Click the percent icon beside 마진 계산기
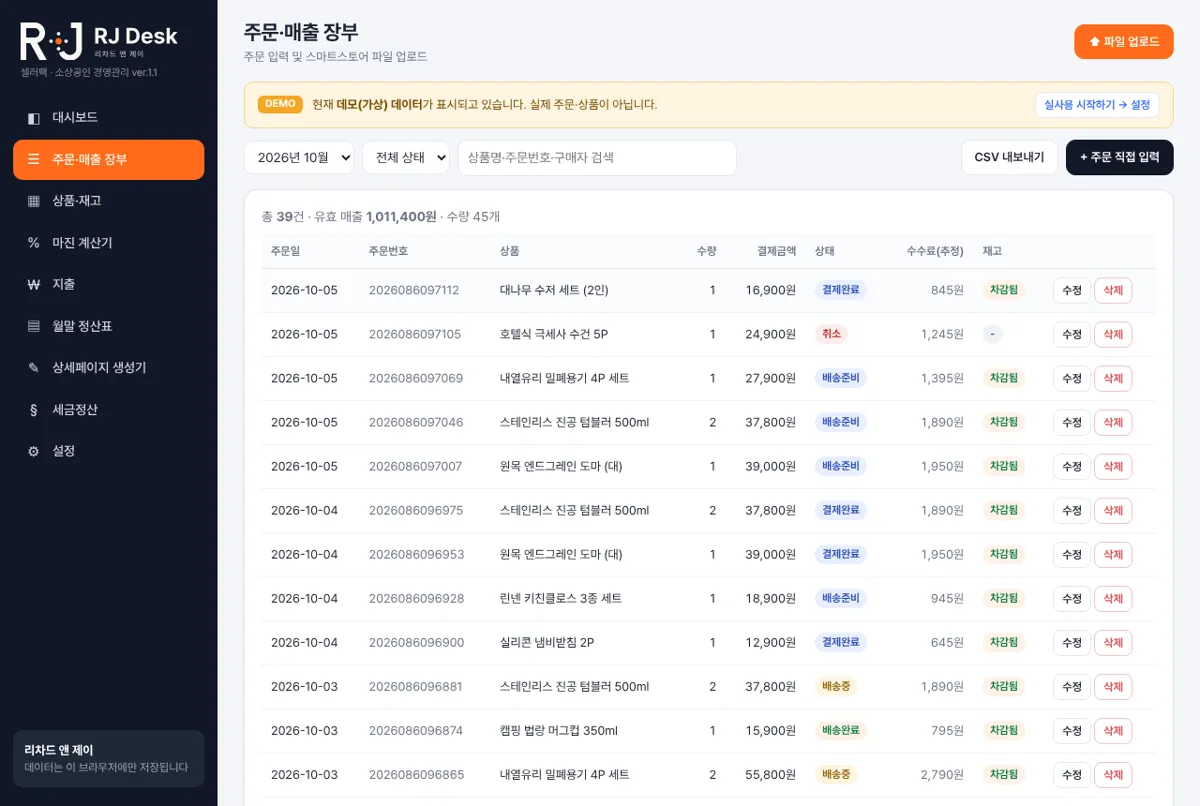 tap(34, 243)
